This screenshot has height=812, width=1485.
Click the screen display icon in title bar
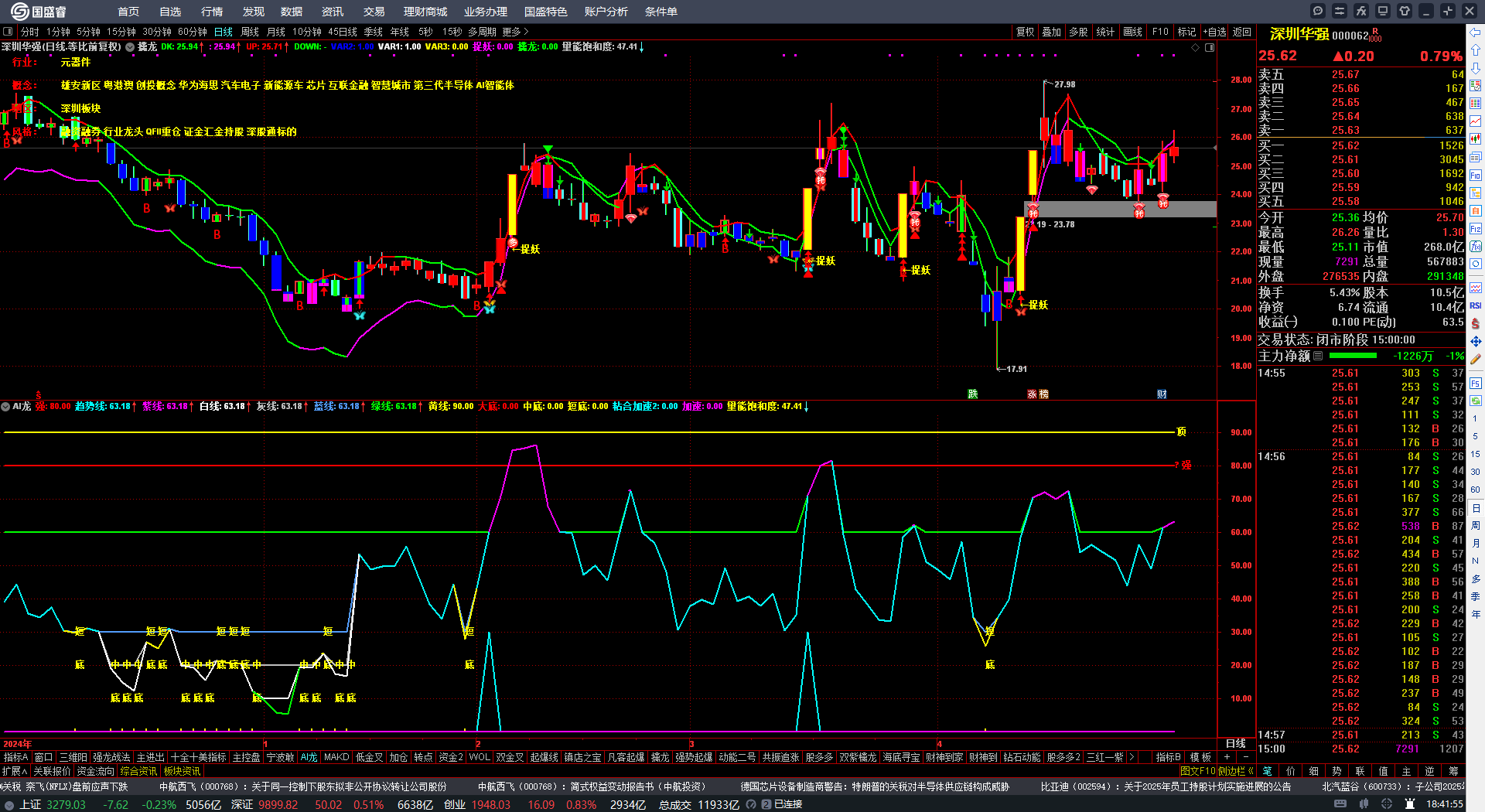tap(1383, 11)
